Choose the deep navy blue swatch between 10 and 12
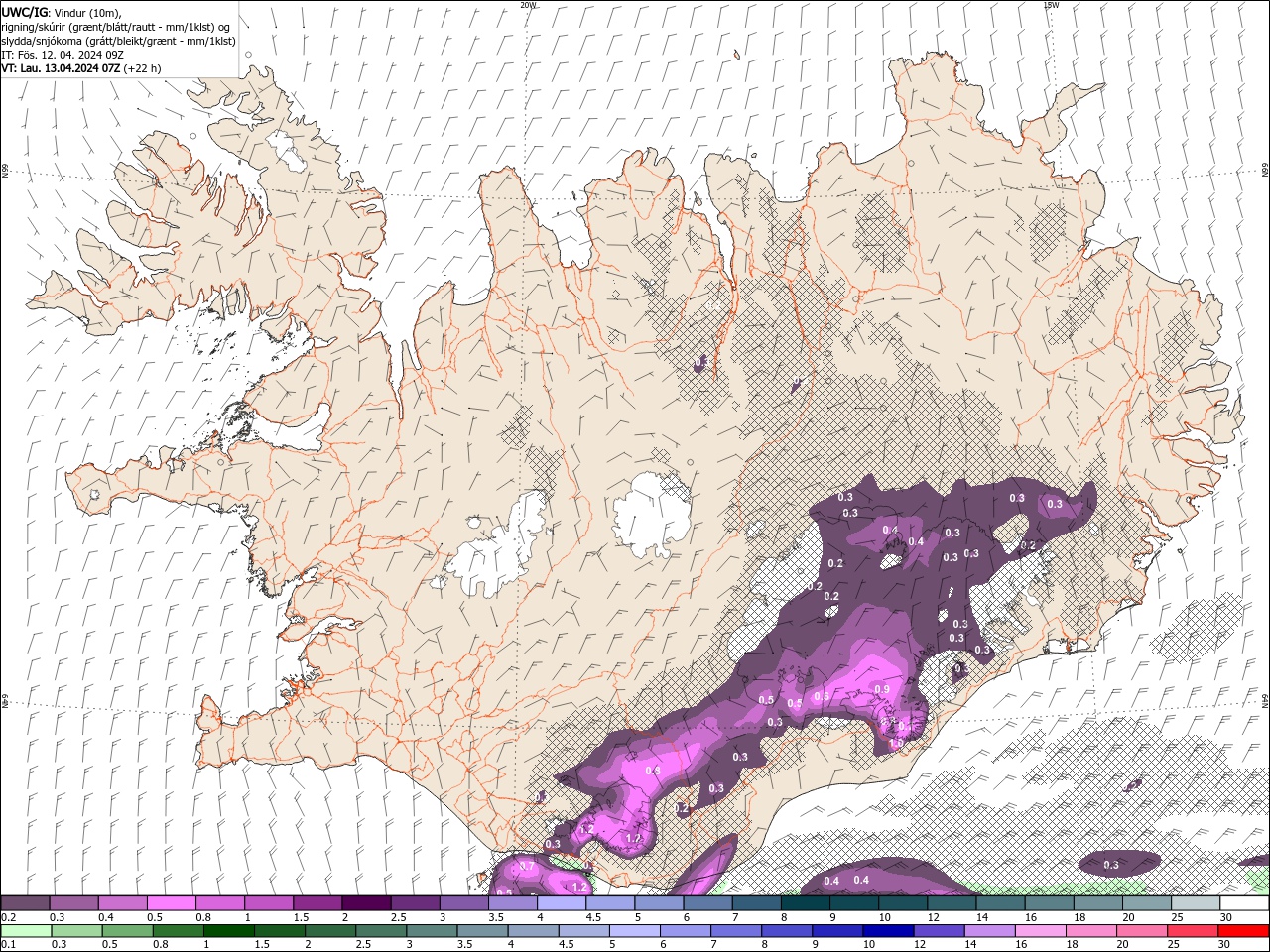This screenshot has height=952, width=1270. click(x=886, y=931)
